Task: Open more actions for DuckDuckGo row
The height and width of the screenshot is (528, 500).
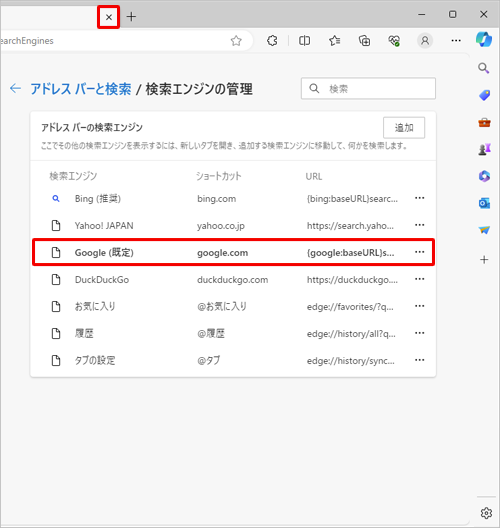Action: click(420, 279)
